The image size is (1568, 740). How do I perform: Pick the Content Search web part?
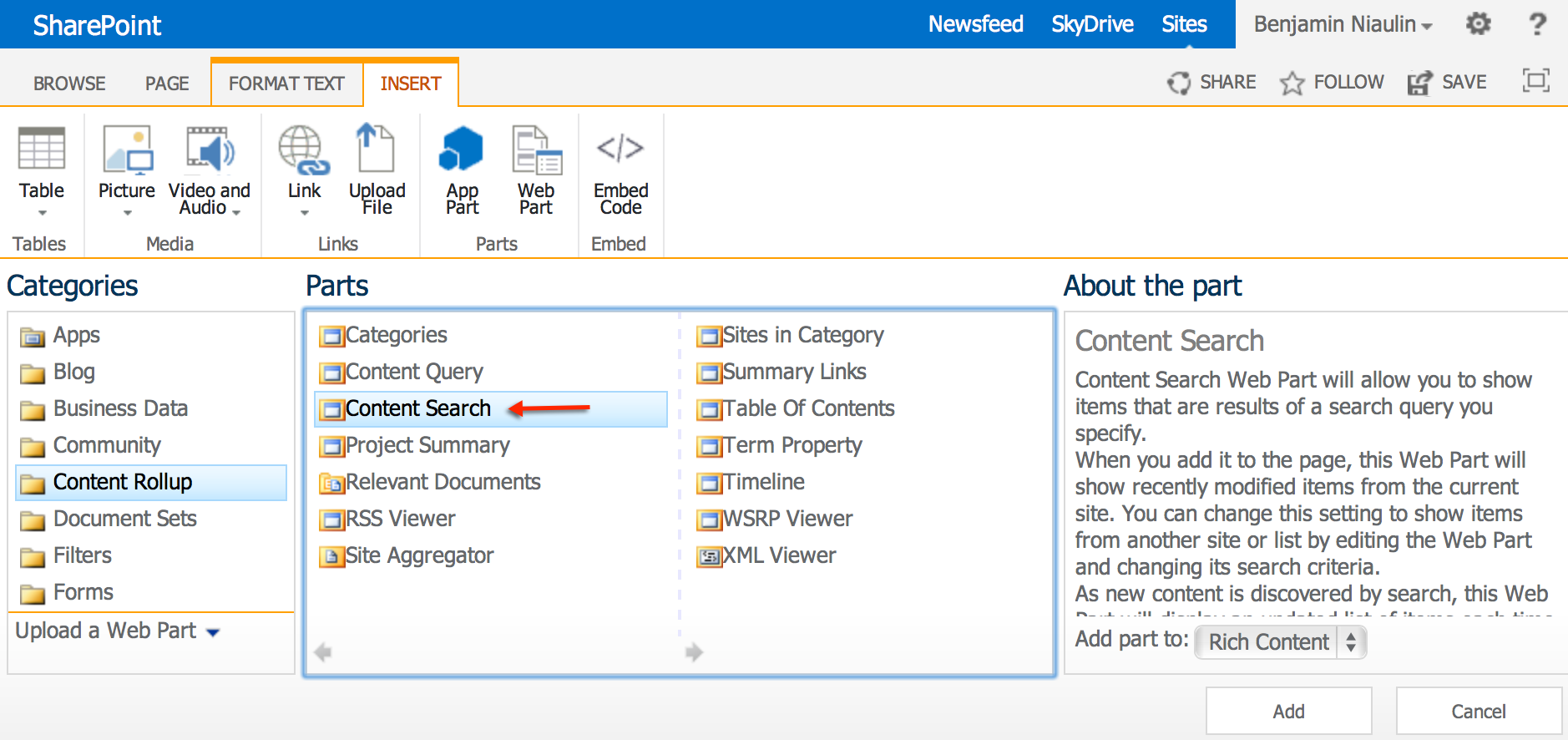(x=490, y=408)
